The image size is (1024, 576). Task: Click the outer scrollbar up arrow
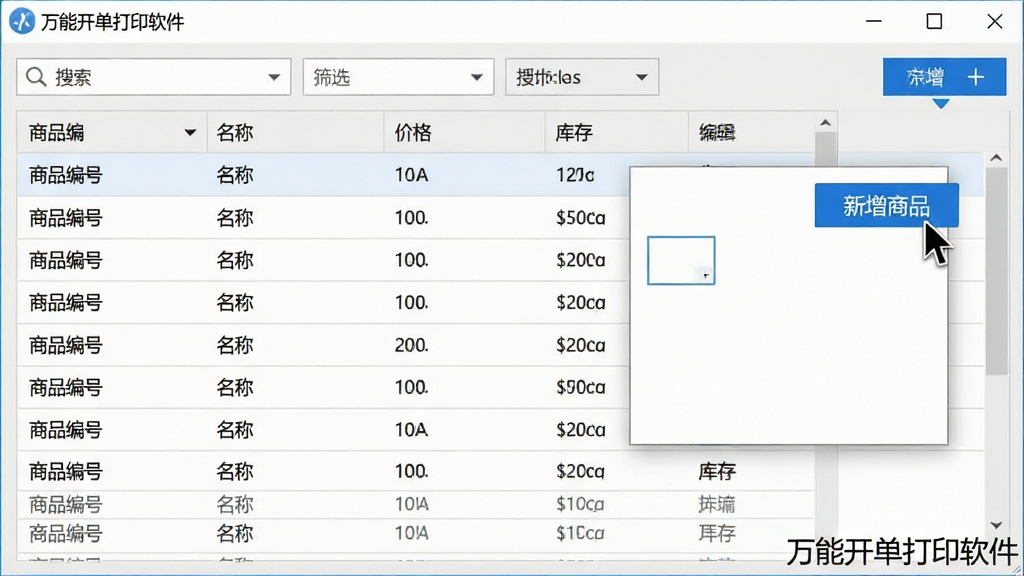[996, 157]
